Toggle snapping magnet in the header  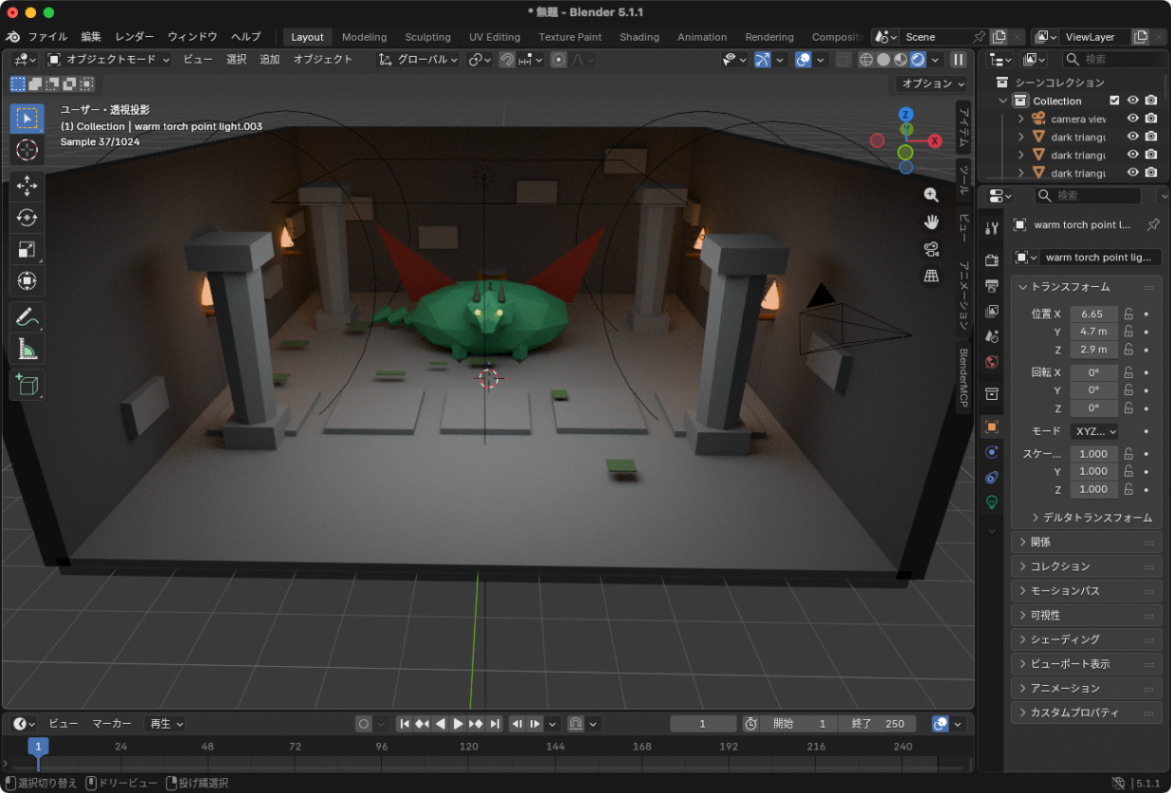click(x=506, y=60)
